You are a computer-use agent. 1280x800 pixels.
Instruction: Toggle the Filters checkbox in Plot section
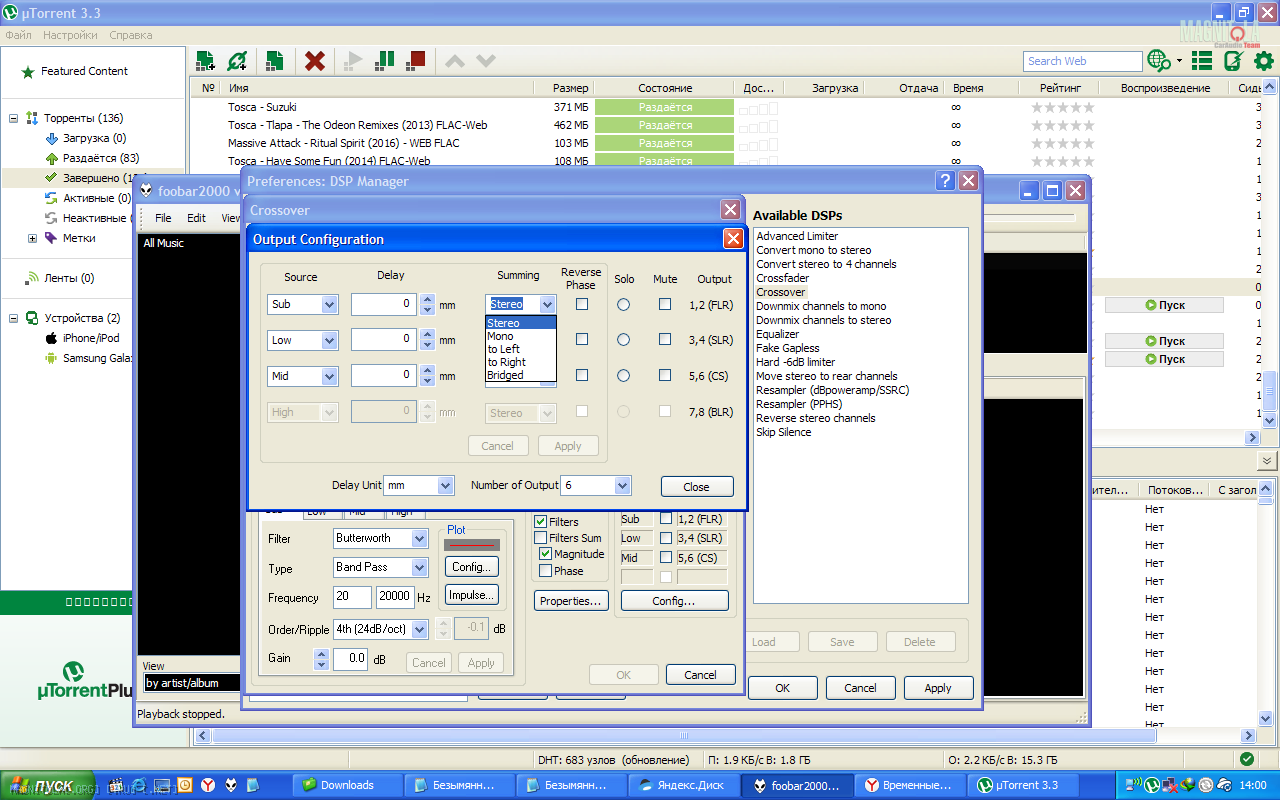541,522
